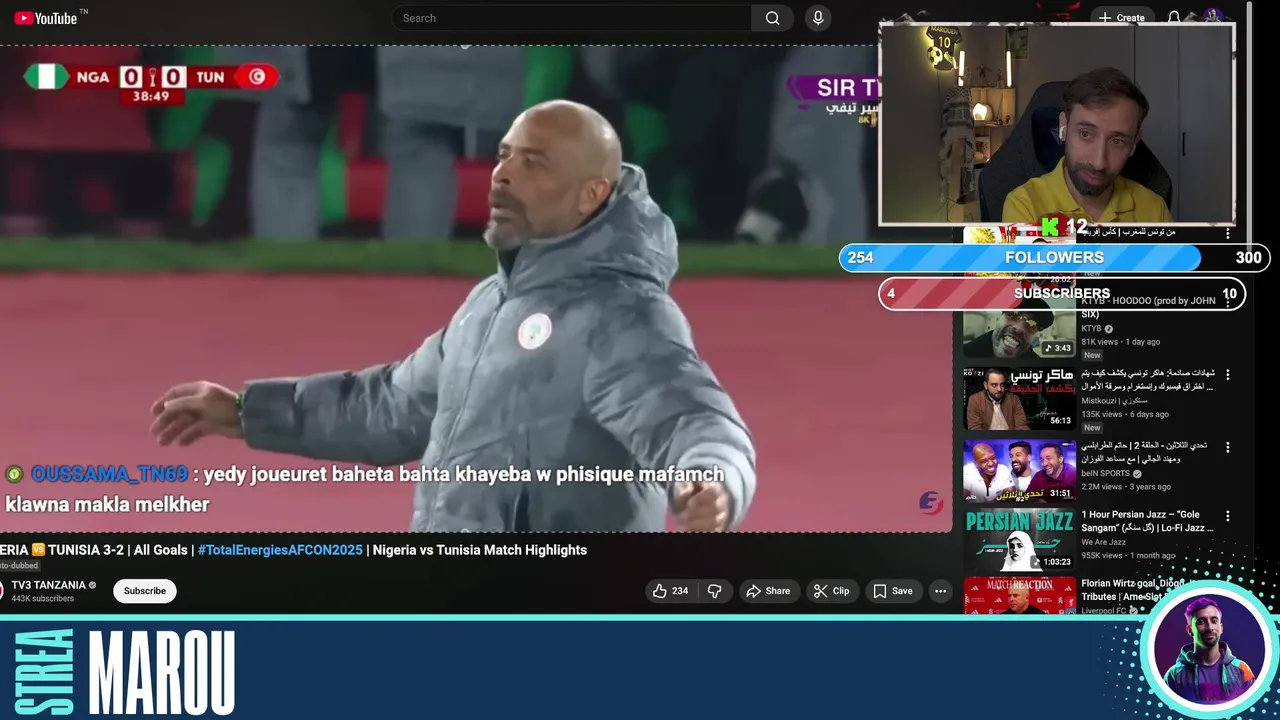Subscribe to TV3 TANZANIA
Screen dimensions: 1280x720
(x=145, y=591)
